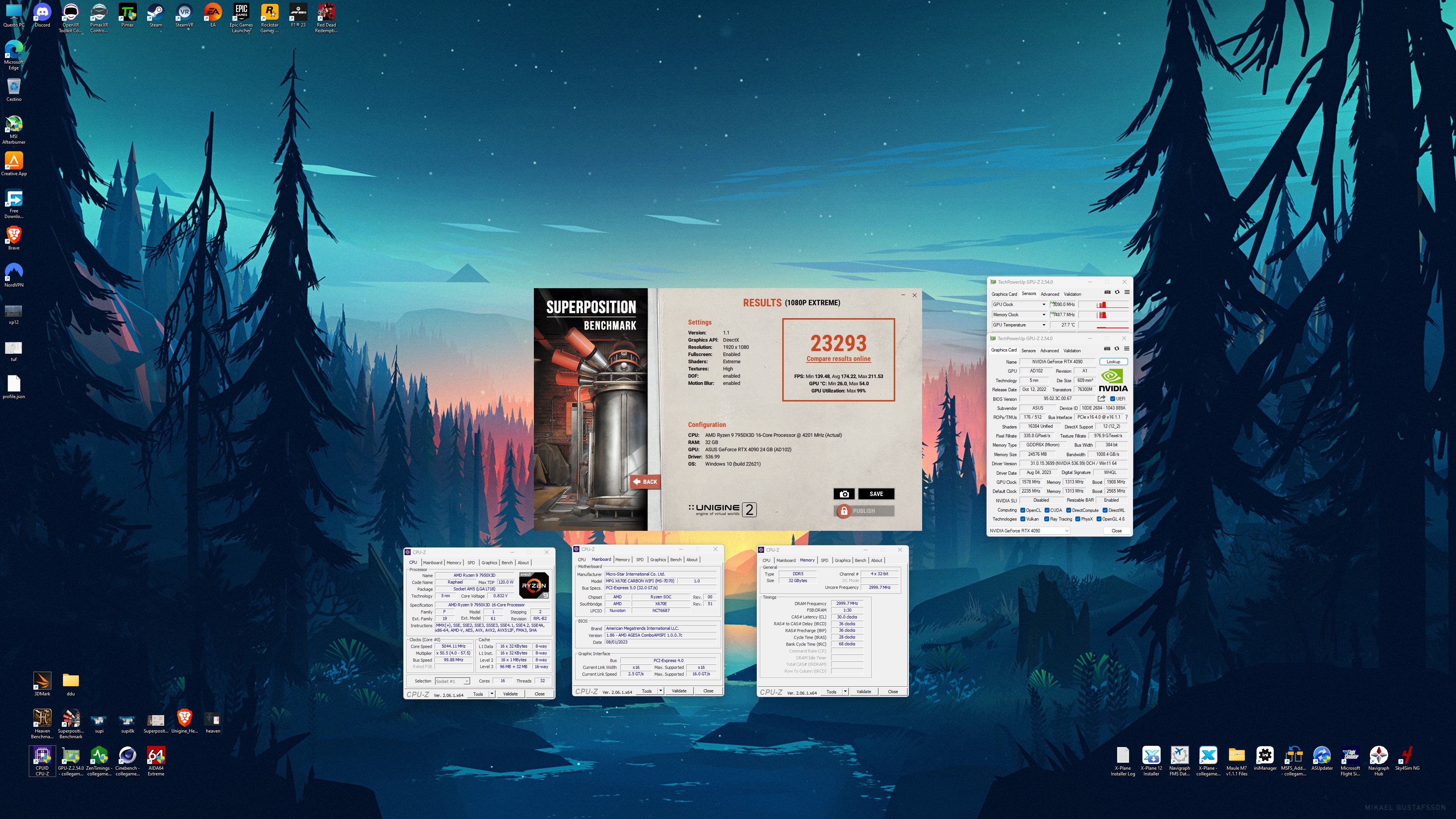The image size is (1456, 819).
Task: Open the NVIDIA GeForce RTX 4090 GPU selector dropdown
Action: 1029,531
